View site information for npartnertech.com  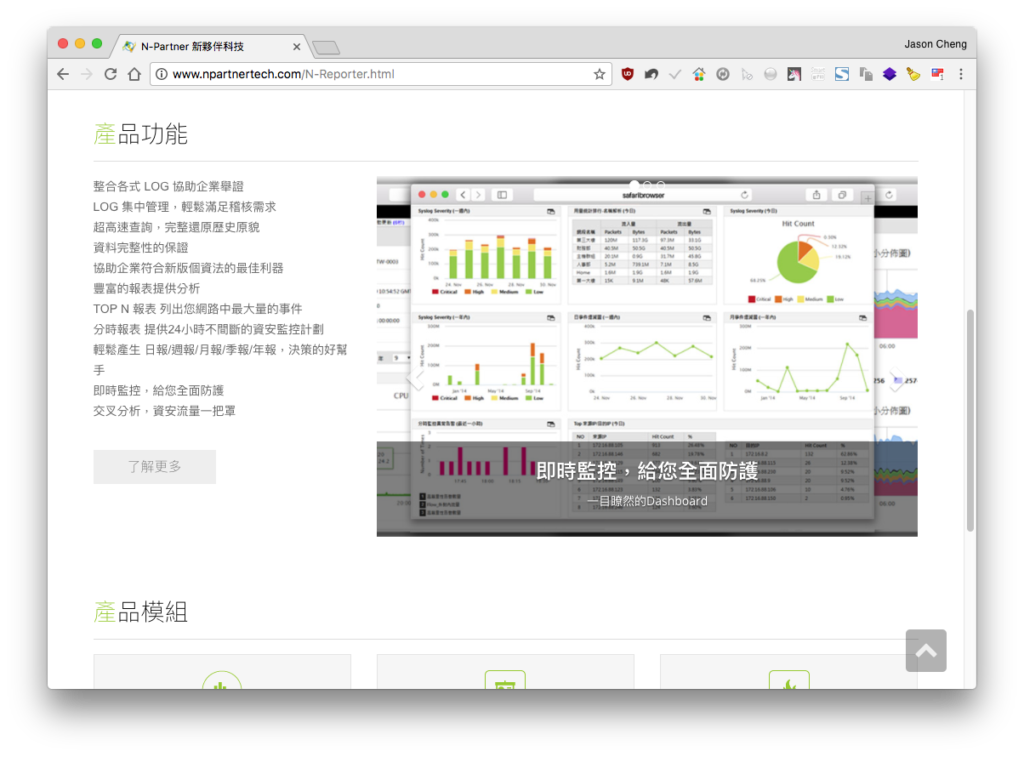(x=161, y=74)
